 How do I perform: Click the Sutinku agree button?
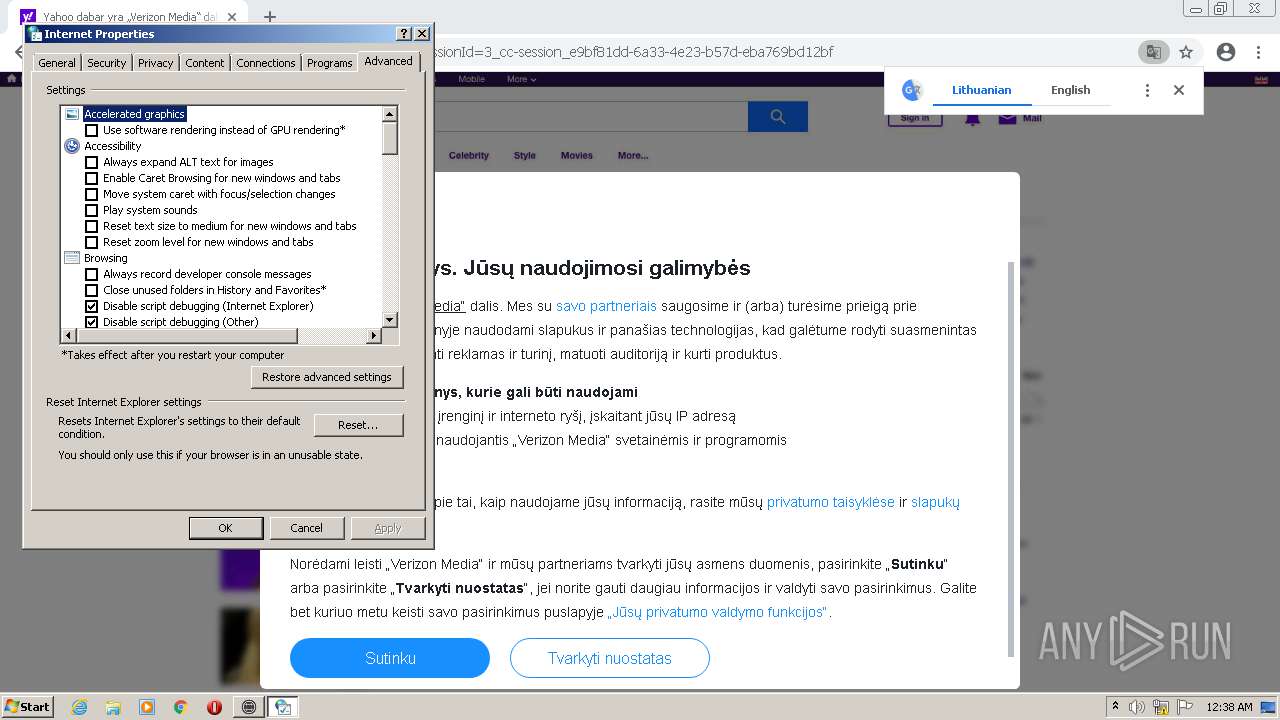390,658
